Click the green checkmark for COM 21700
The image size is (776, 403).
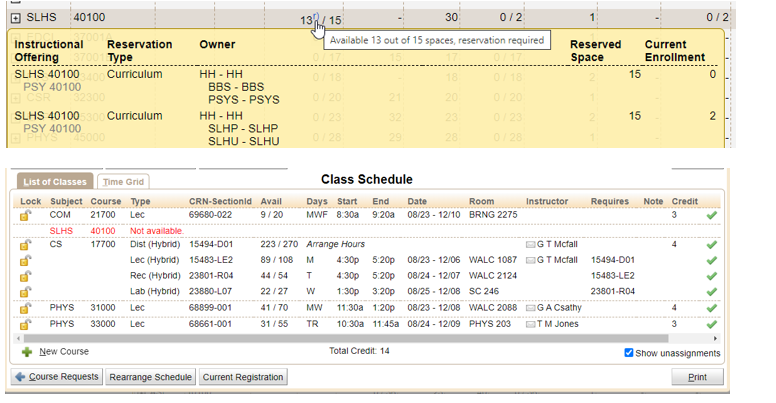pos(711,215)
